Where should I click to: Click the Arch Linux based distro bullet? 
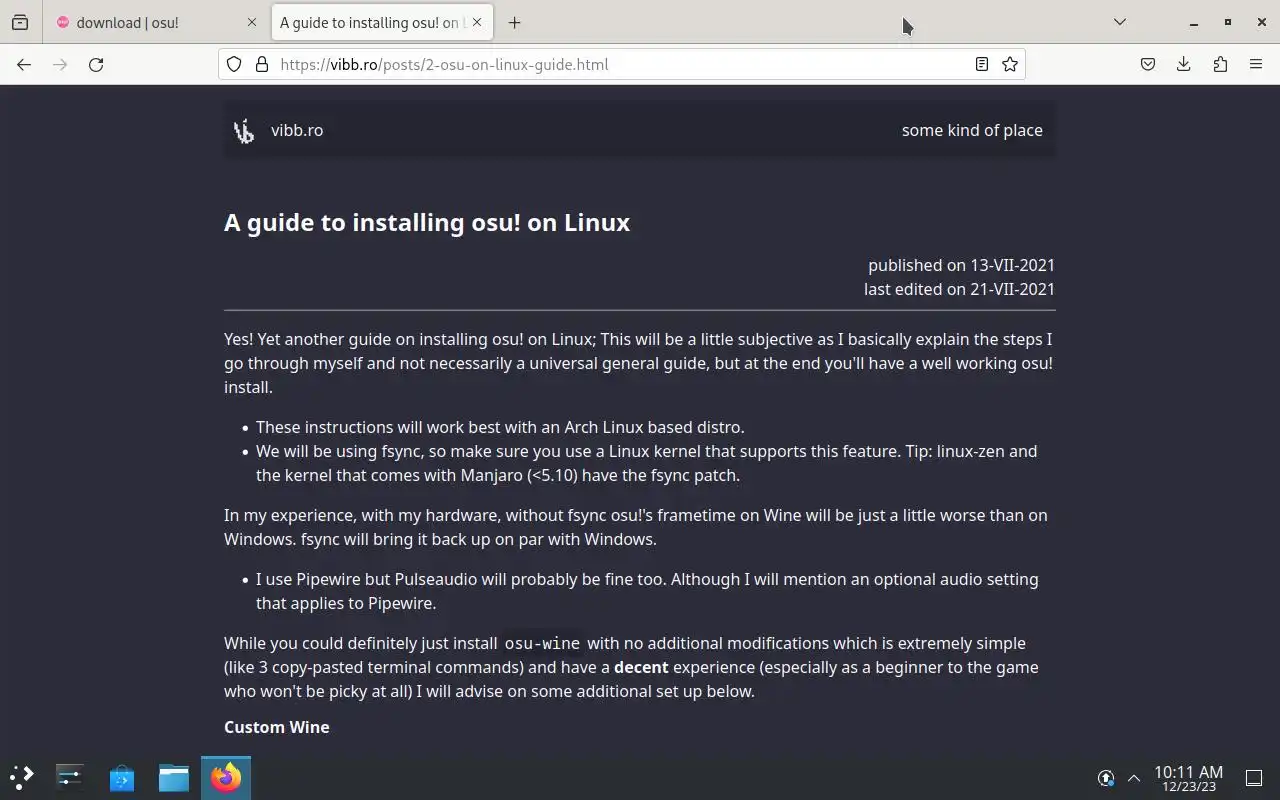tap(500, 427)
